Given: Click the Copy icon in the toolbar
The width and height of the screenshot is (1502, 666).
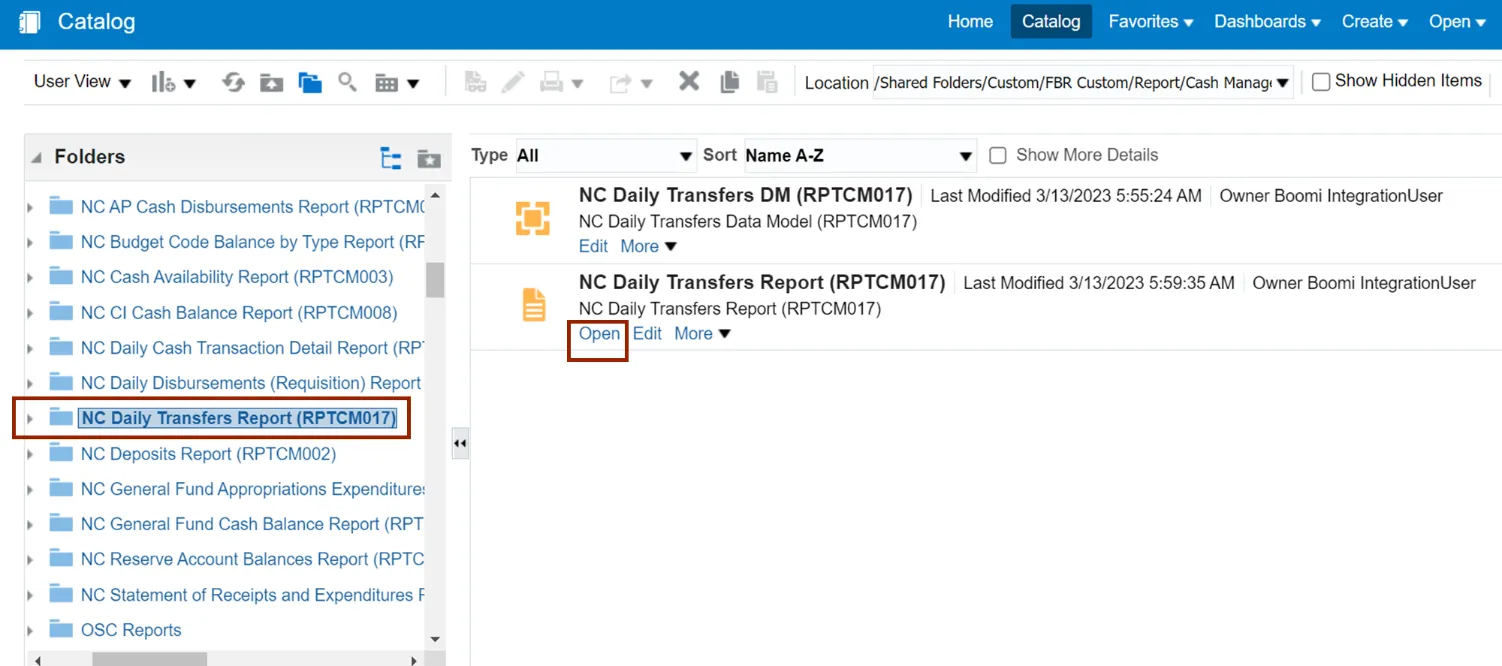Looking at the screenshot, I should tap(730, 82).
